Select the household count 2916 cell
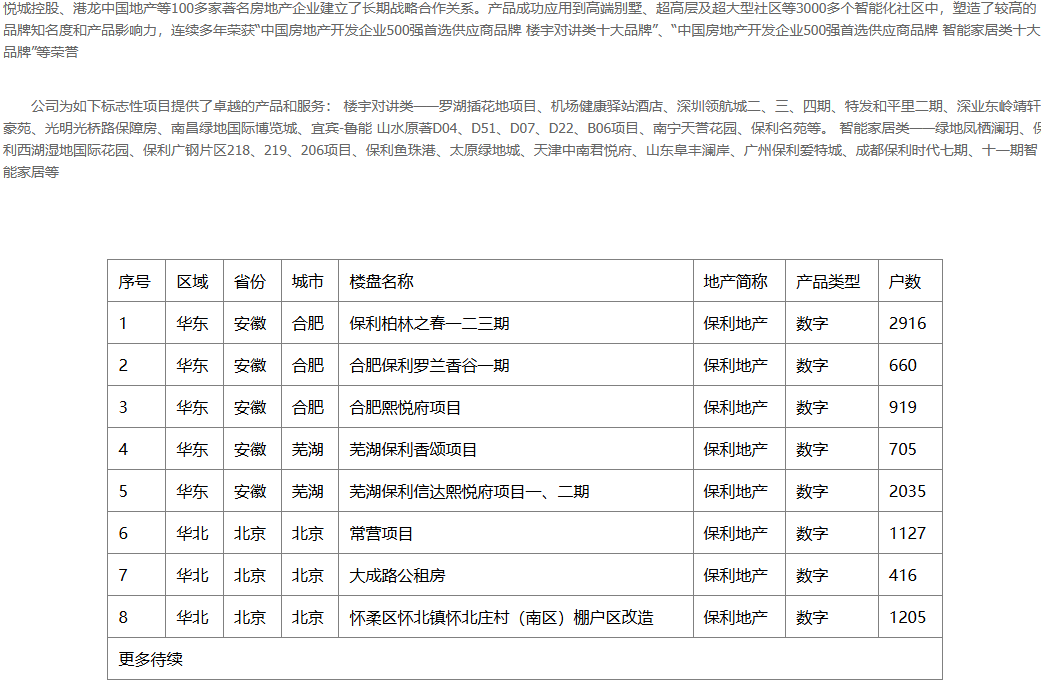The image size is (1041, 680). [908, 324]
